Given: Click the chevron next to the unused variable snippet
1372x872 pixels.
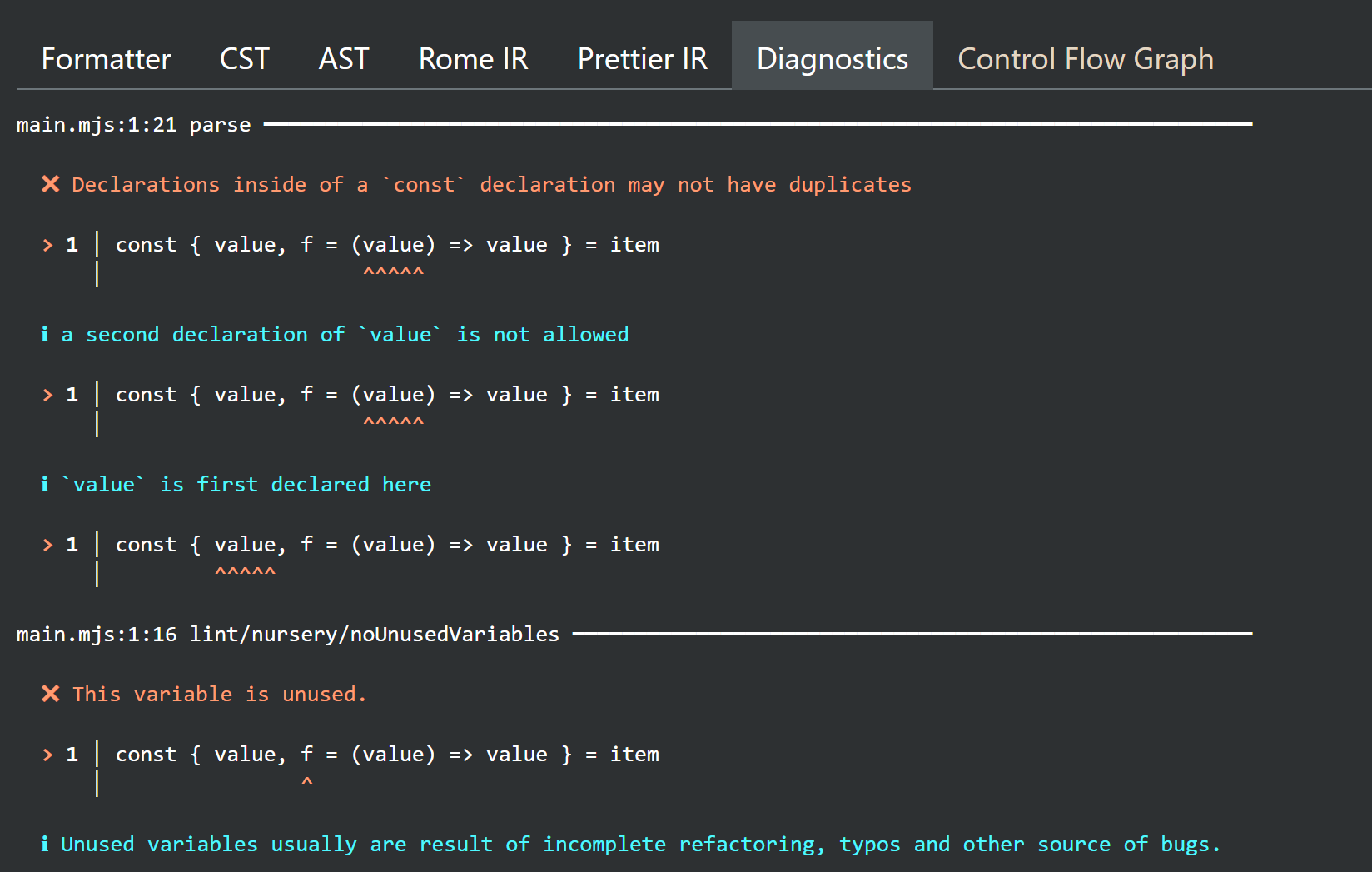Looking at the screenshot, I should coord(46,754).
